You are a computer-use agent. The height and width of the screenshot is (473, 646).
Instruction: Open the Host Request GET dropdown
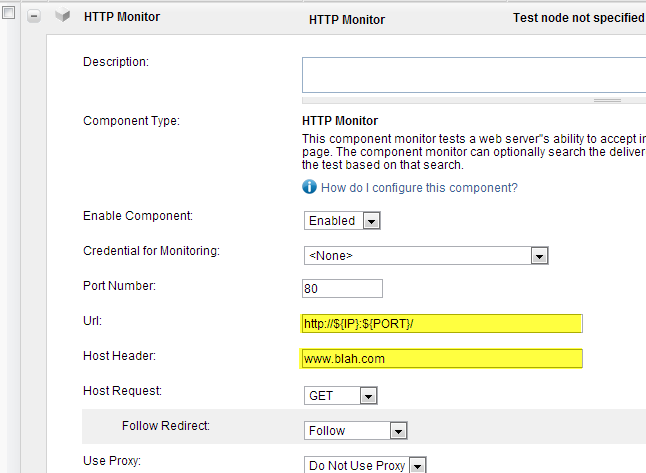(x=341, y=396)
